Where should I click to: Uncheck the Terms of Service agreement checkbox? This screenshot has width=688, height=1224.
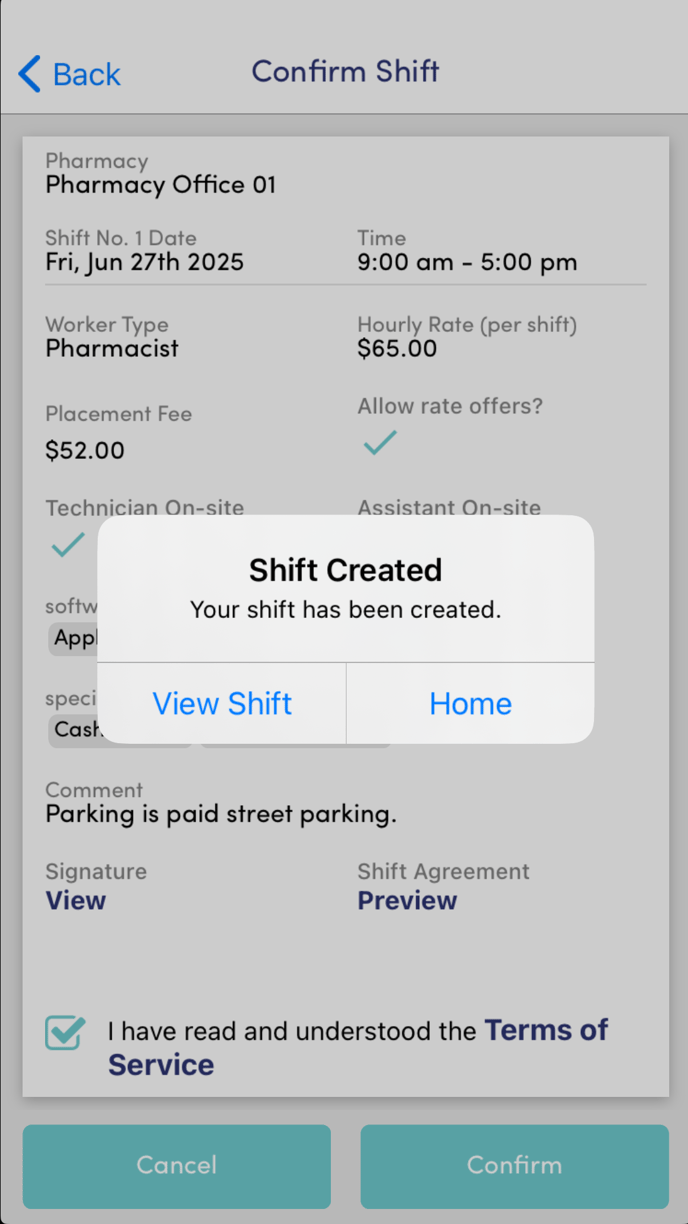tap(65, 1033)
